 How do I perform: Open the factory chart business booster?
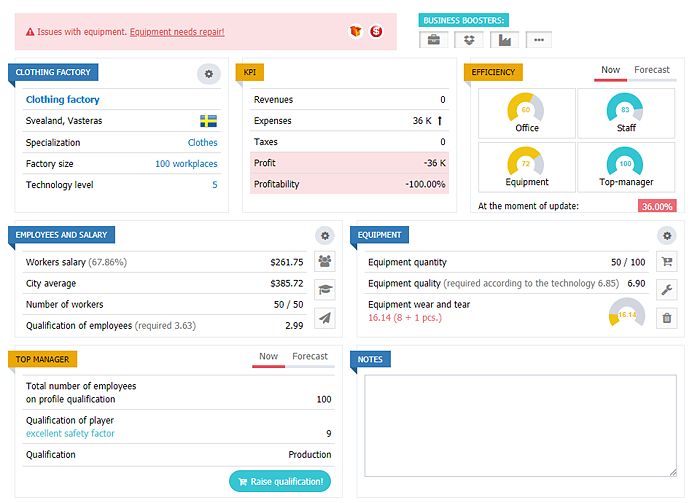pos(504,40)
